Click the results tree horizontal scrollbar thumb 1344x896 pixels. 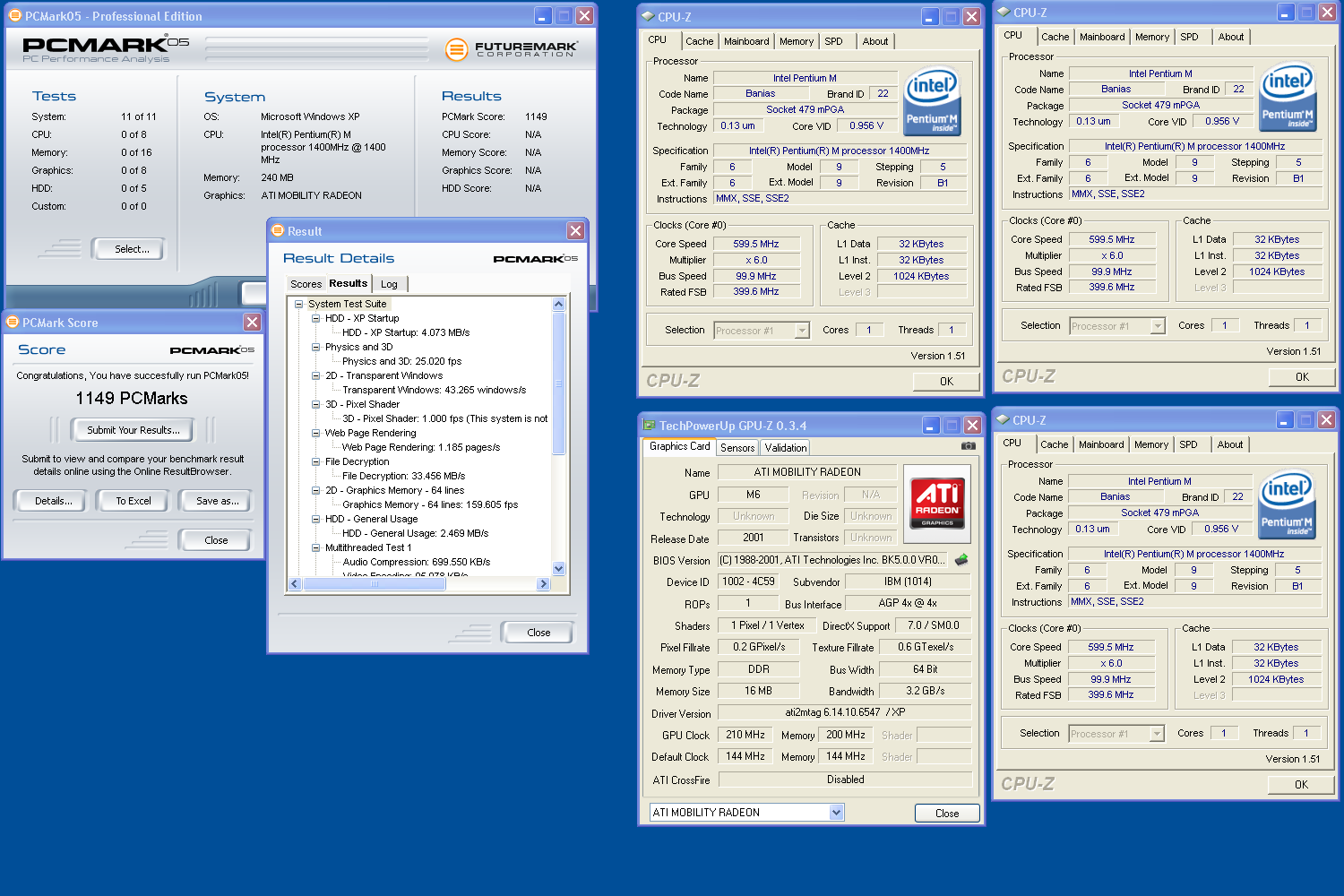pyautogui.click(x=375, y=583)
